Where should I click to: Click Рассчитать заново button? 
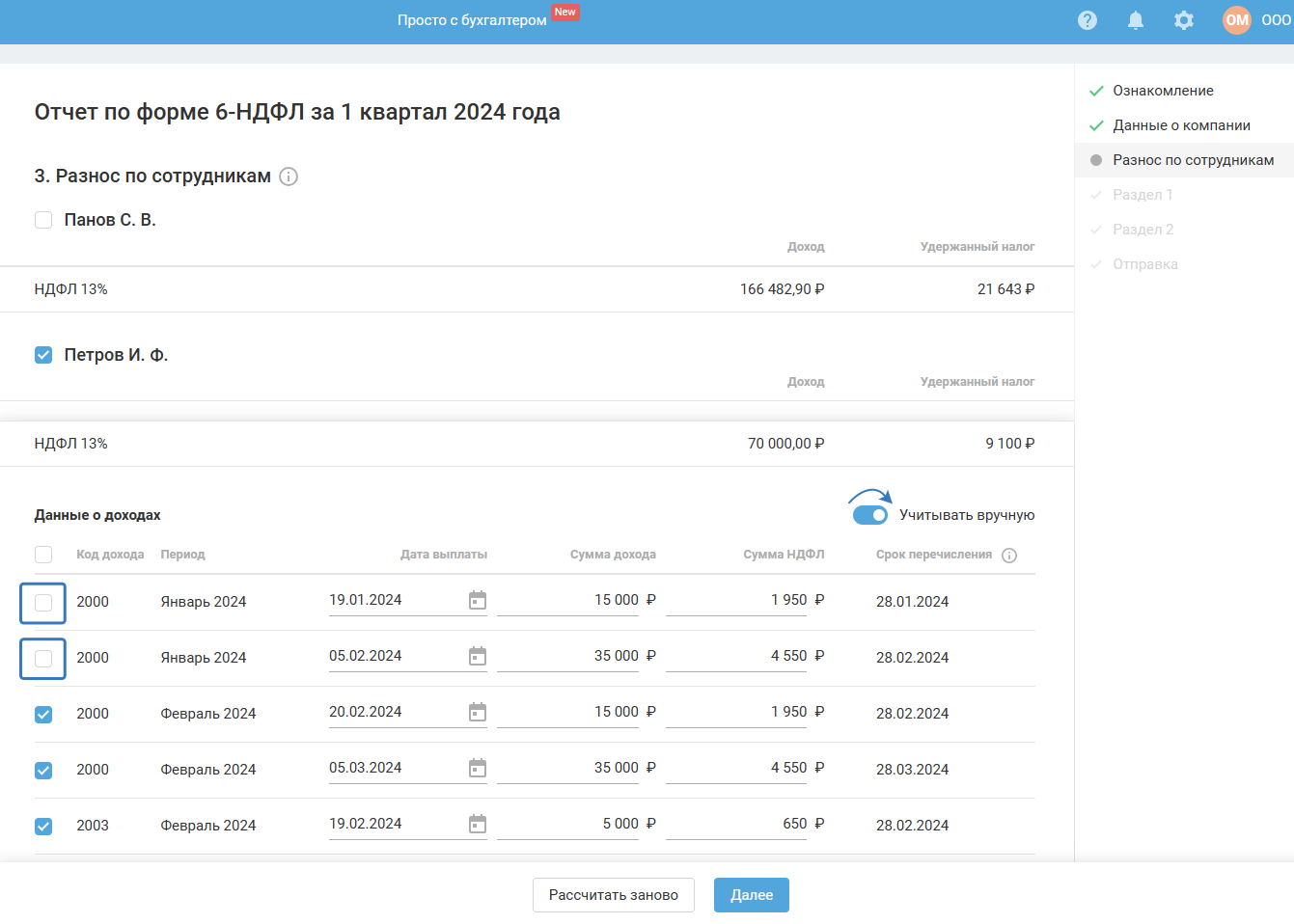click(x=613, y=895)
